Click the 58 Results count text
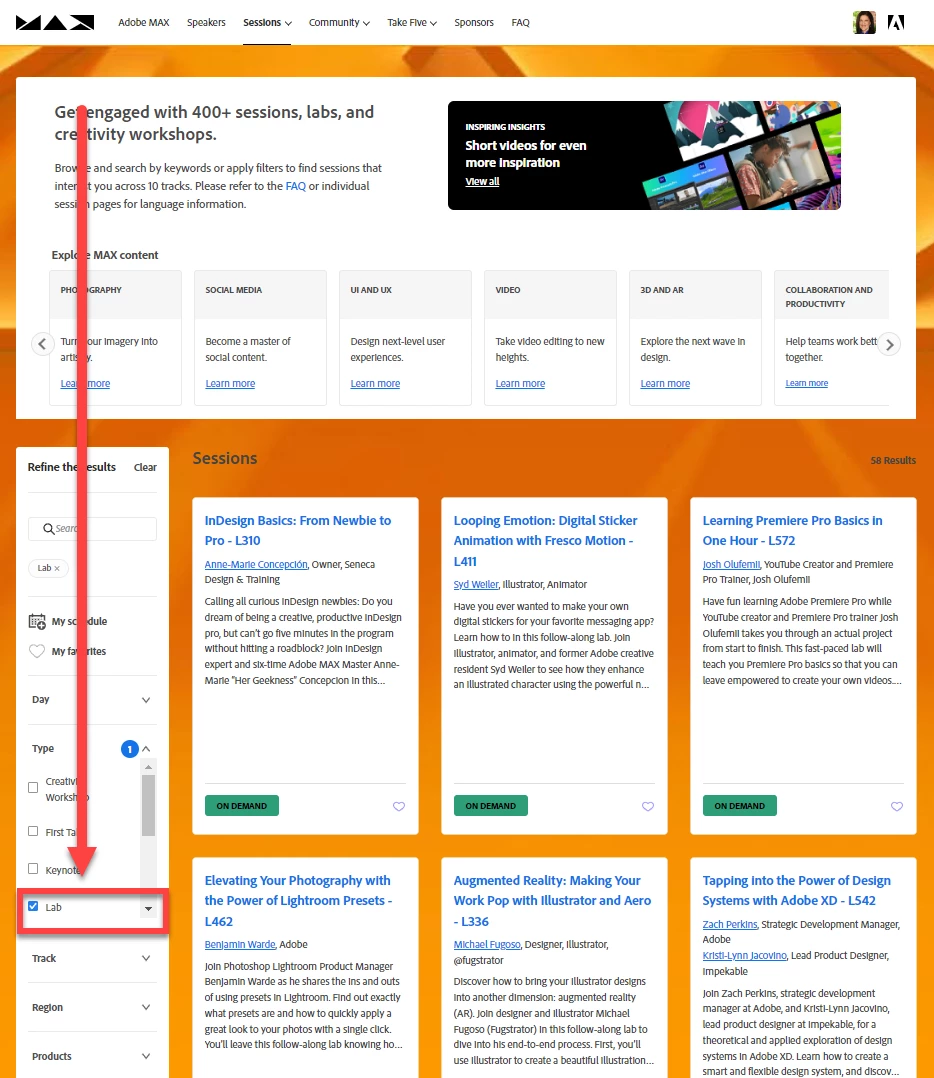 click(893, 461)
